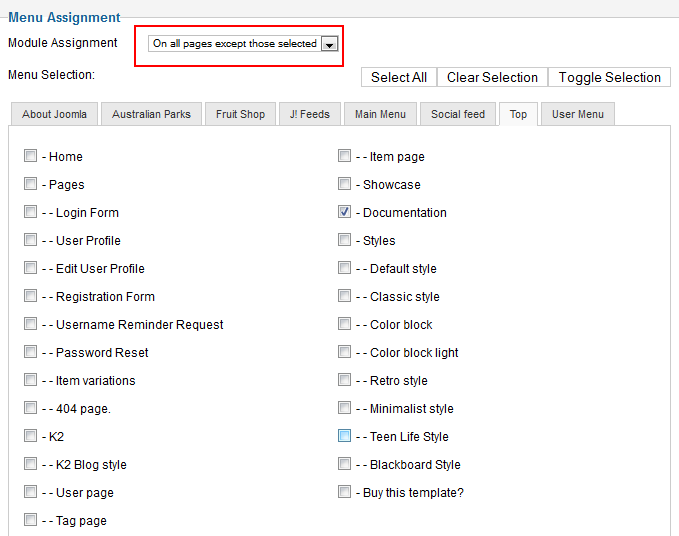Check the Password Reset checkbox

[30, 352]
